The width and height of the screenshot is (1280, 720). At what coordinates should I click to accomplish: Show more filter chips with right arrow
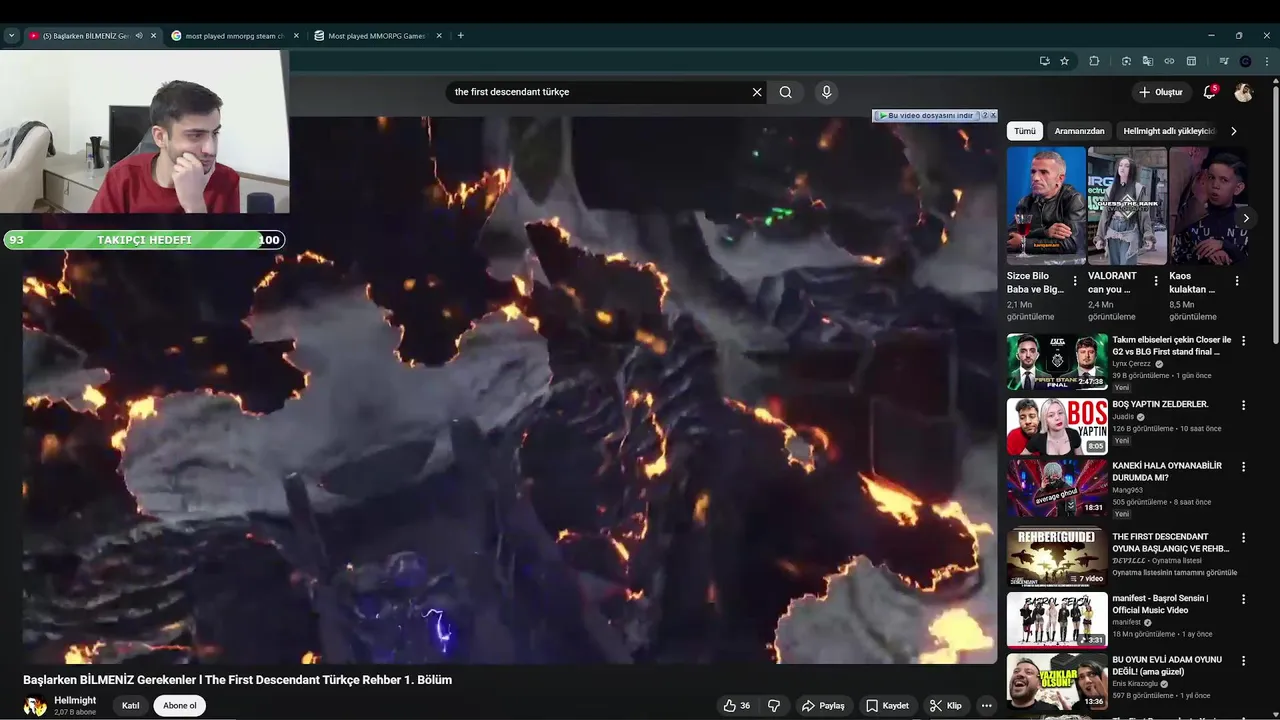1234,131
